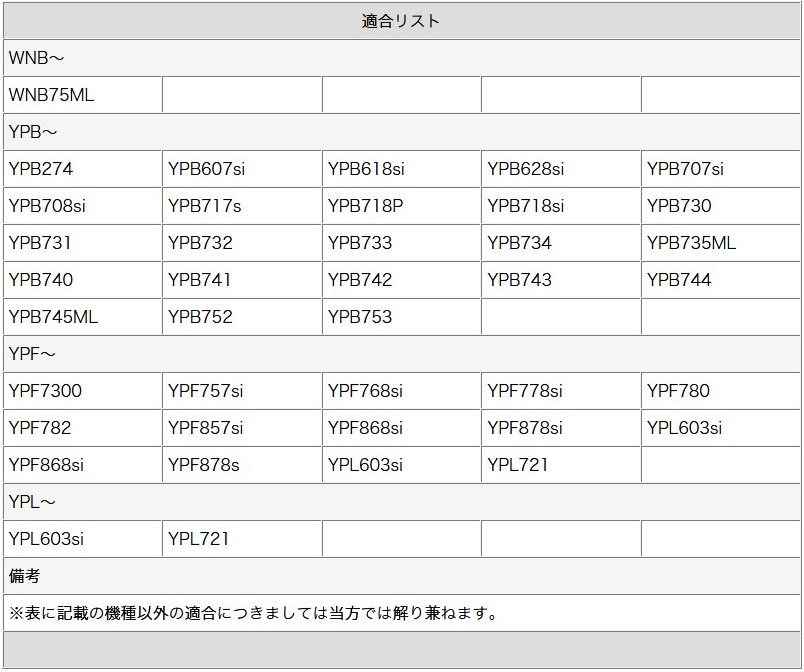
Task: Select the YPB730 model cell
Action: tap(721, 206)
